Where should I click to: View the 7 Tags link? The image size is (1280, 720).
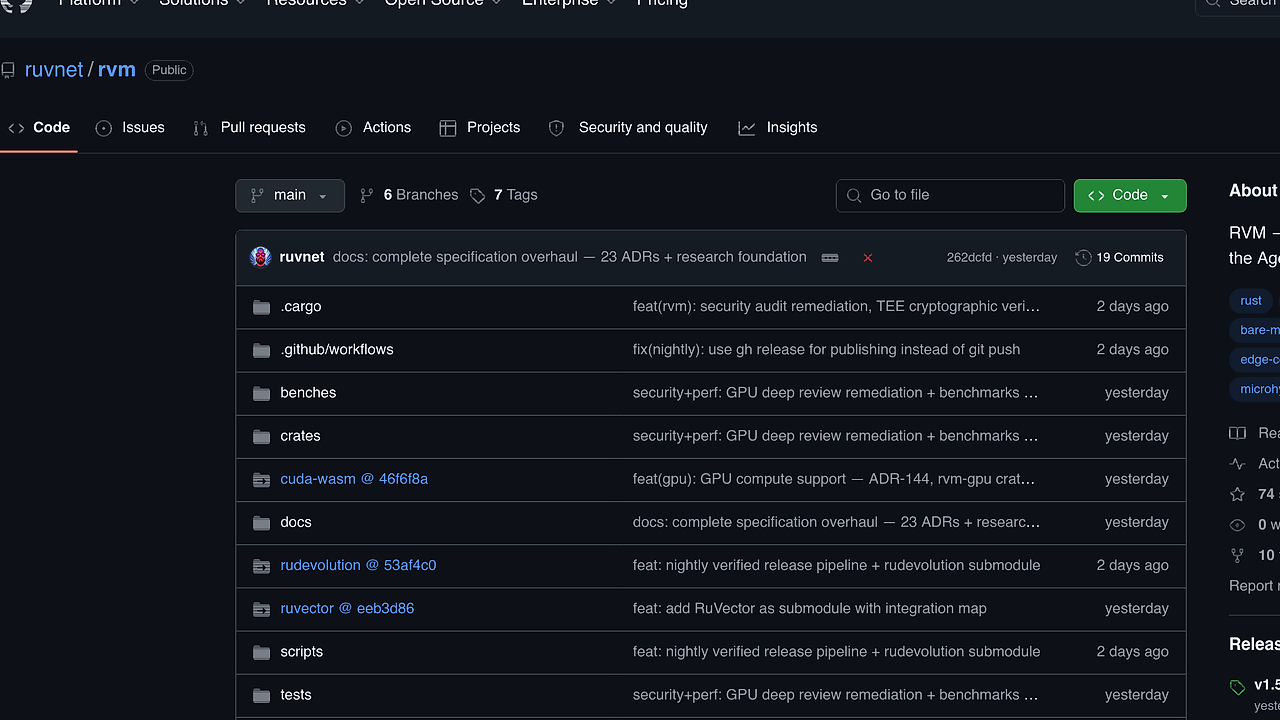504,195
